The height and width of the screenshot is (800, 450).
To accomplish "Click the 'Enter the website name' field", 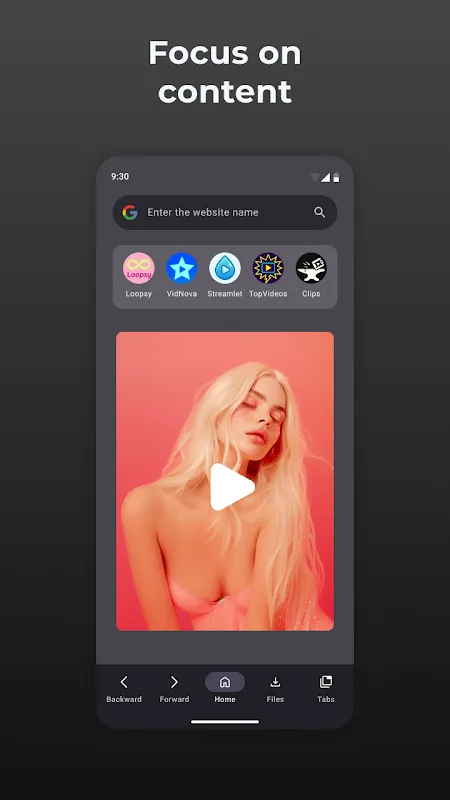I will [x=225, y=212].
